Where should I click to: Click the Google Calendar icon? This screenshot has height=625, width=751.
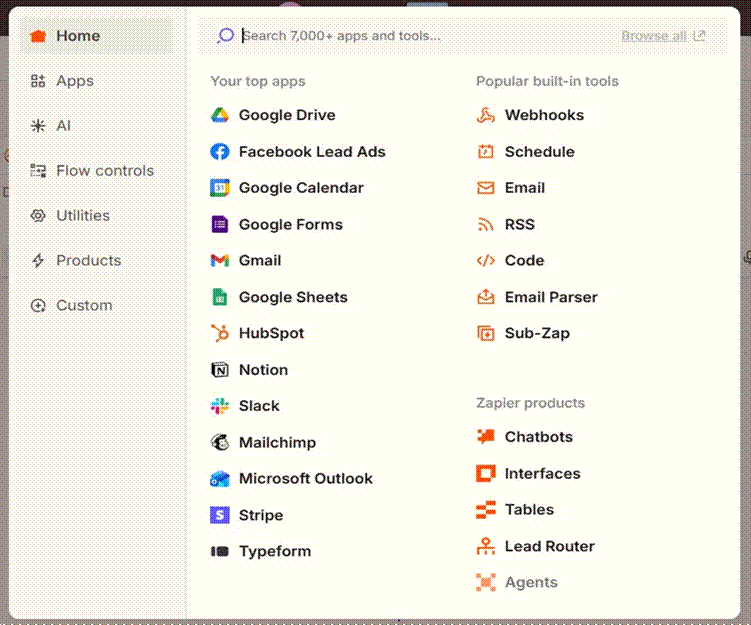click(220, 188)
